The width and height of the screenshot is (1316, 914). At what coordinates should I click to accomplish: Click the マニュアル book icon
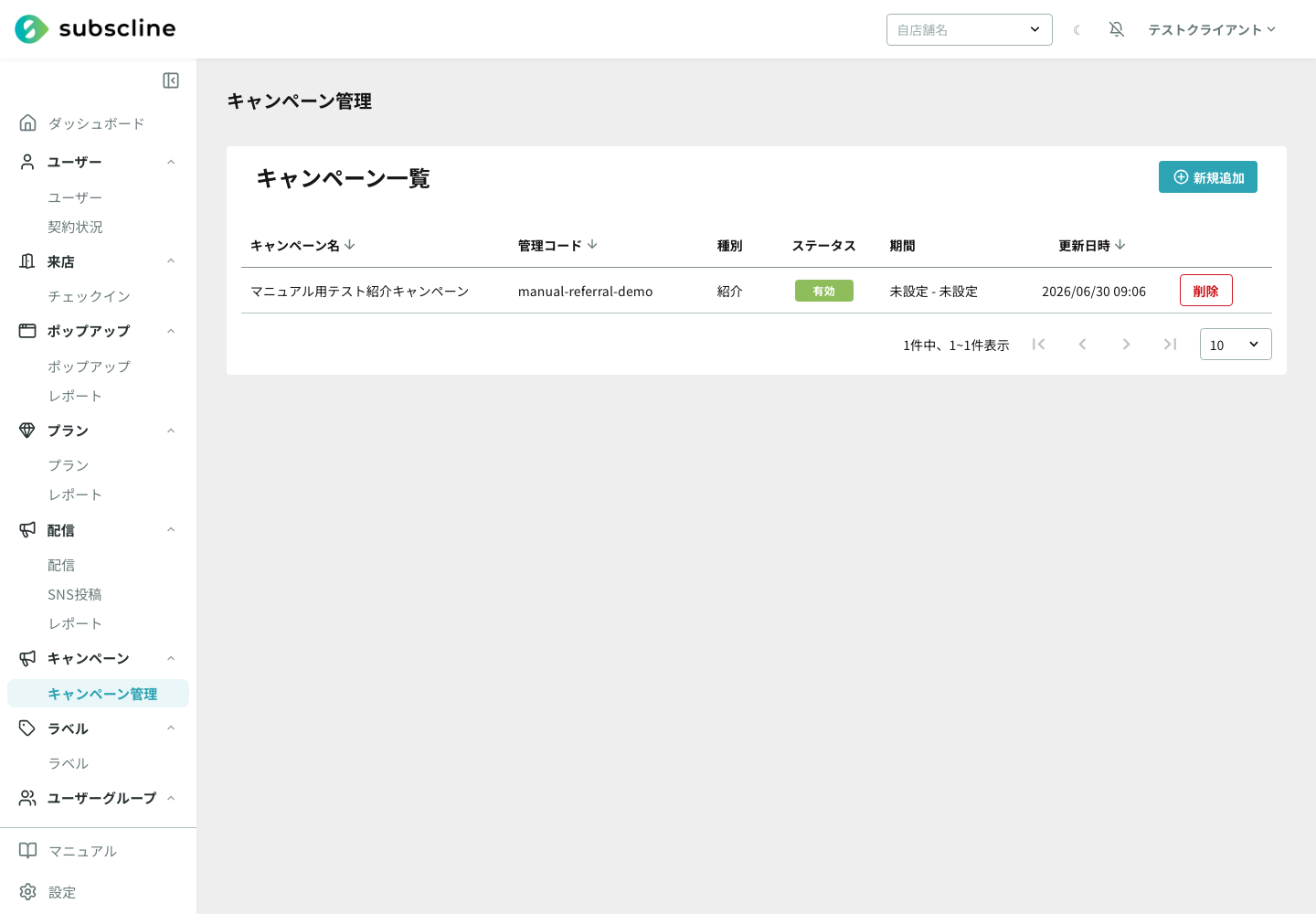(x=28, y=851)
